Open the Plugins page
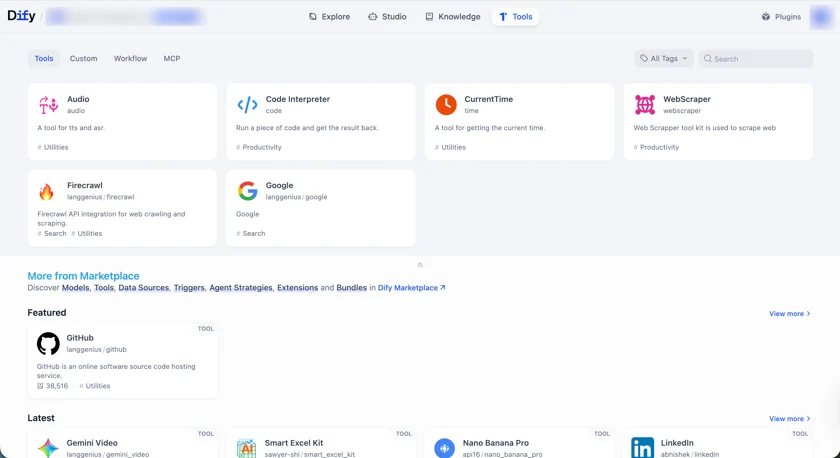Image resolution: width=840 pixels, height=458 pixels. [781, 17]
